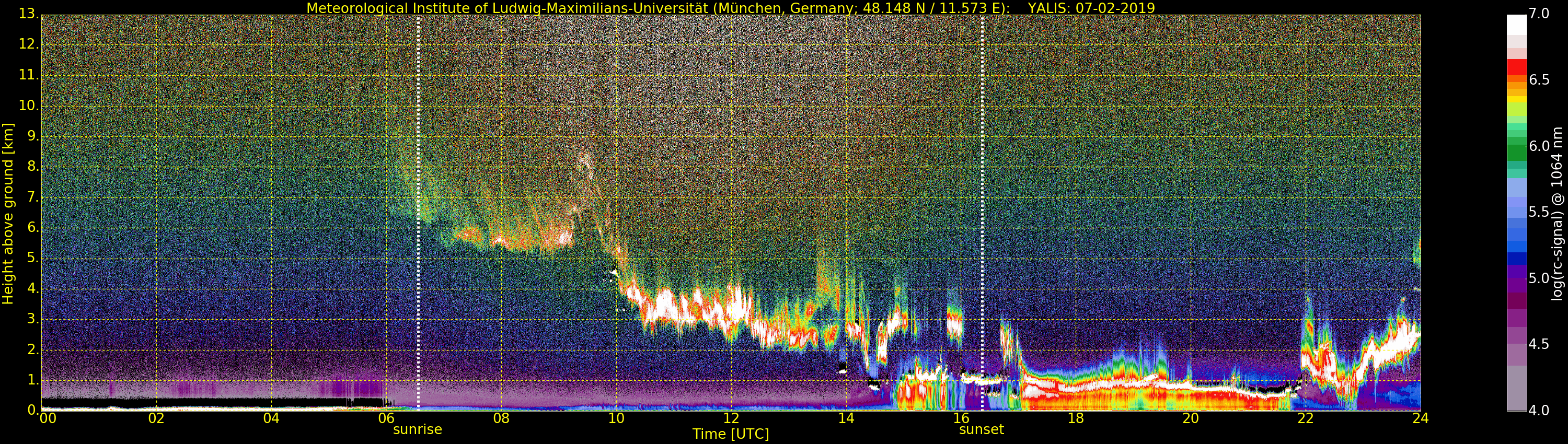Click the 'log(rc-signal) @ 1064 nm' colorbar label

[1557, 214]
